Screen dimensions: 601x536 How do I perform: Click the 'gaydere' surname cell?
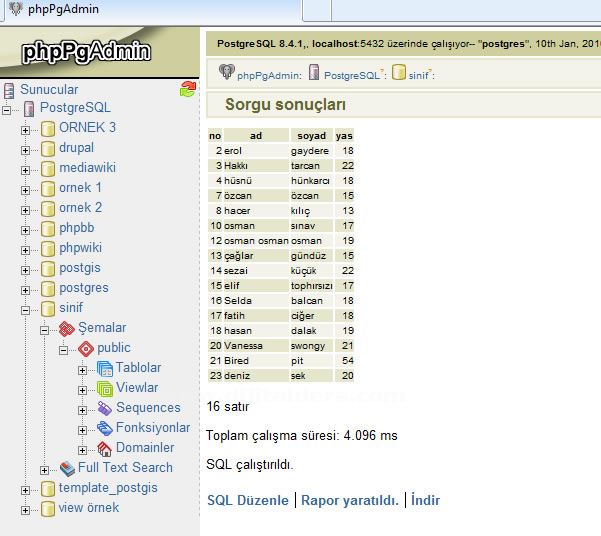point(310,151)
